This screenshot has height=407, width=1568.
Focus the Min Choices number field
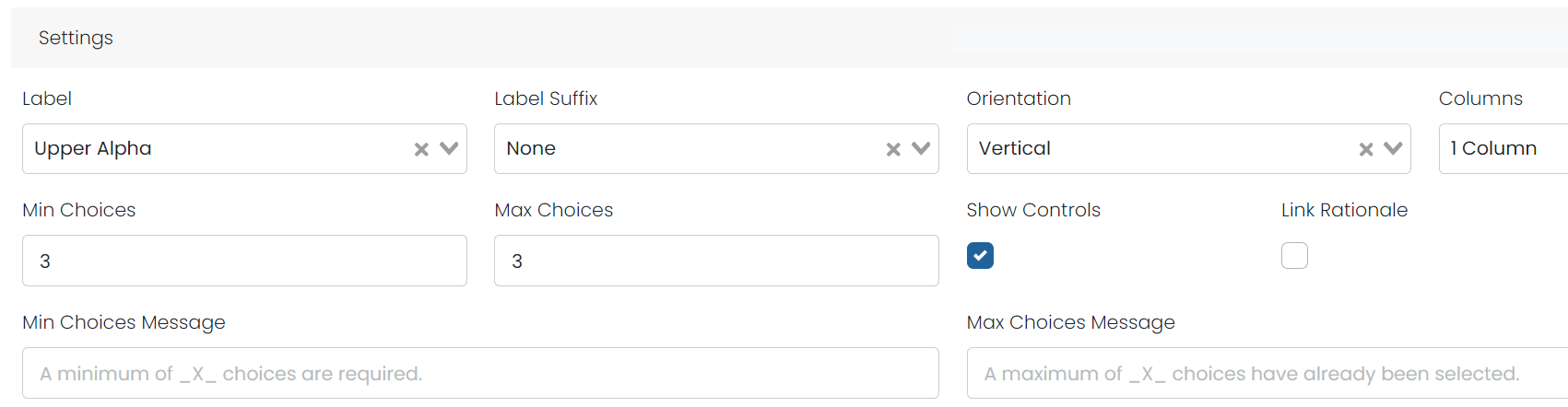(x=244, y=261)
